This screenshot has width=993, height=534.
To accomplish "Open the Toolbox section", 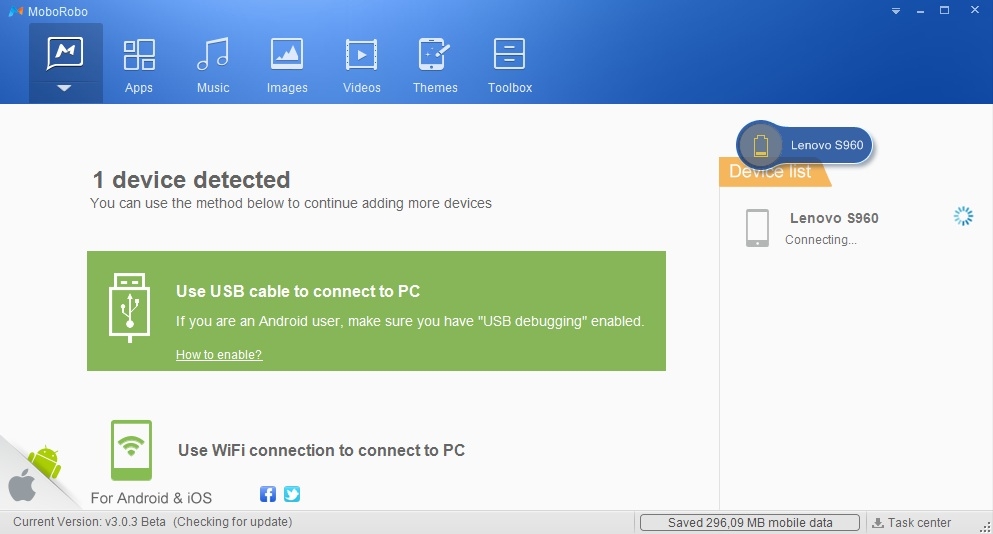I will coord(510,66).
